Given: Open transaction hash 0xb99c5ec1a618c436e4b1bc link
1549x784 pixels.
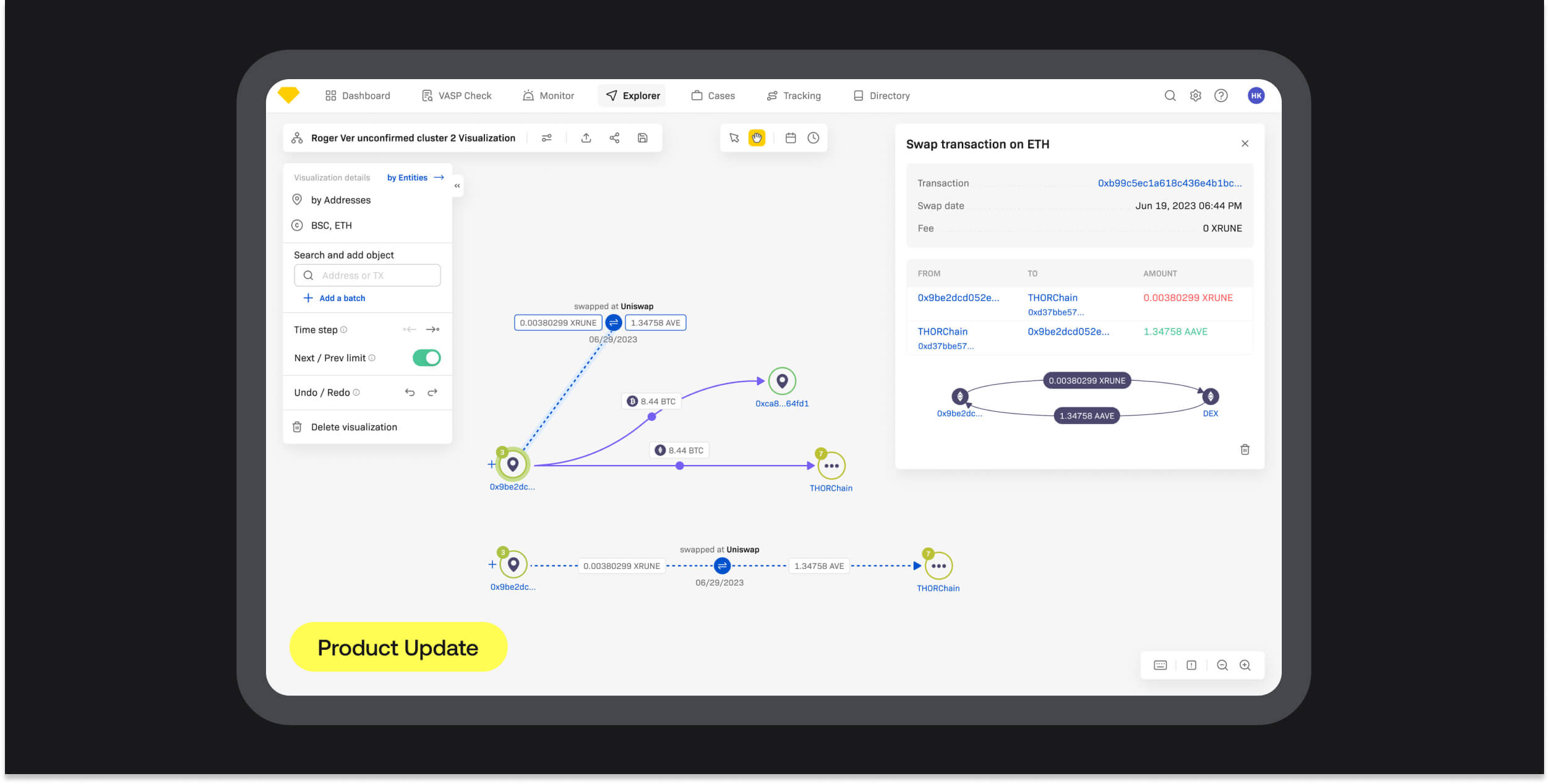Looking at the screenshot, I should point(1170,184).
